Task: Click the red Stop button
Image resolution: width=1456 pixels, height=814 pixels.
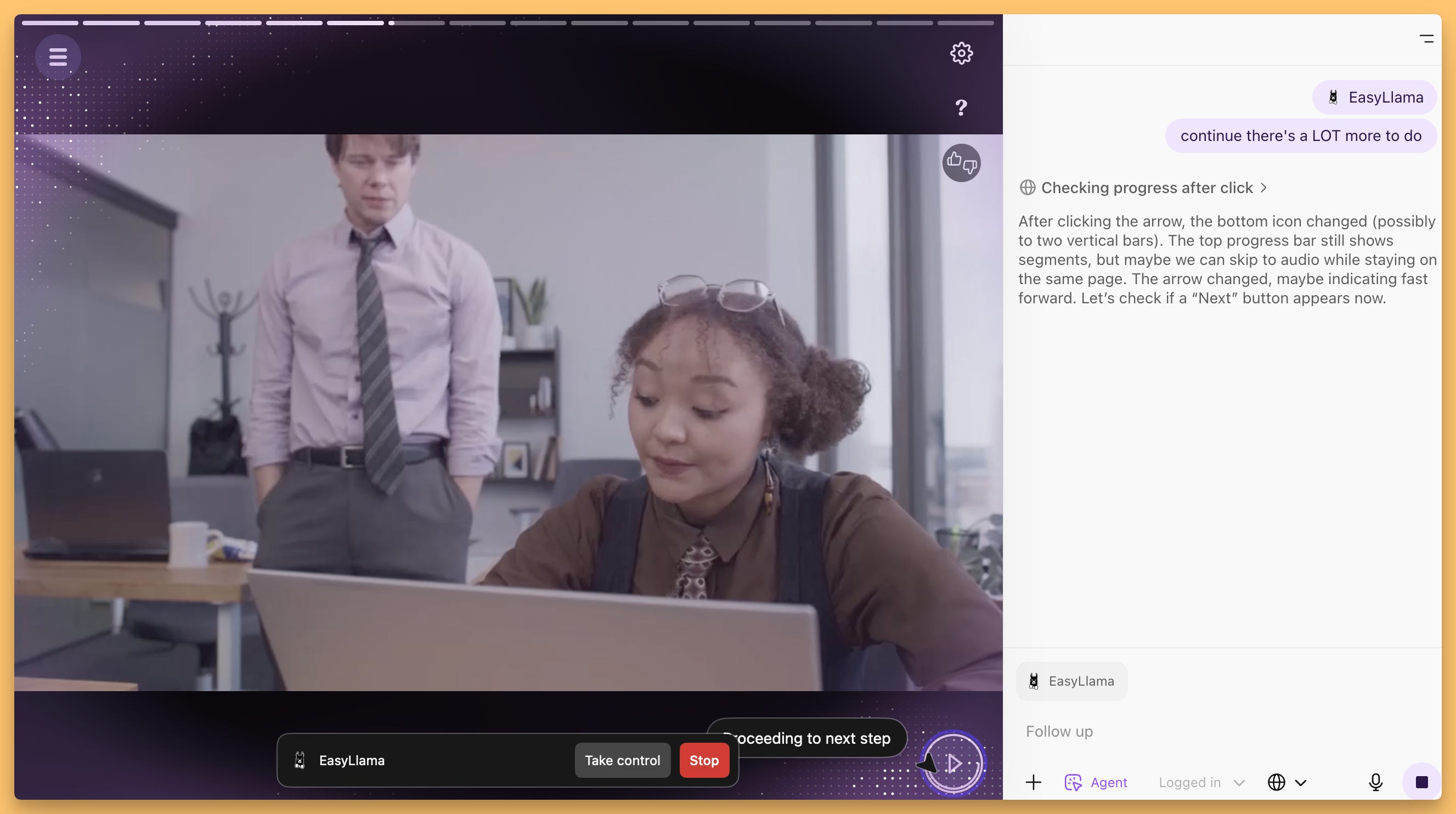Action: point(704,760)
